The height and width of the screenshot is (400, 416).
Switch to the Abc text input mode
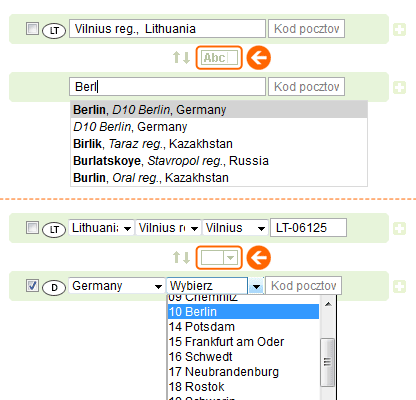219,58
